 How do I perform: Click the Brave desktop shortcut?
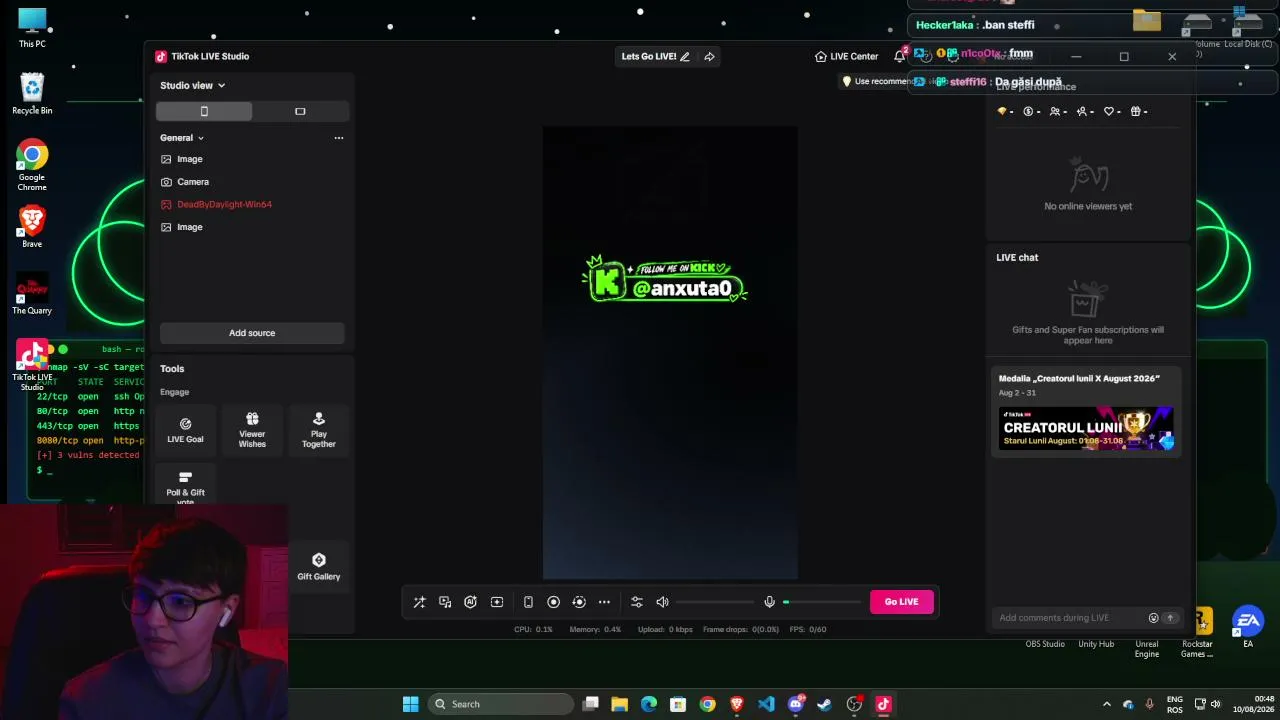[32, 227]
